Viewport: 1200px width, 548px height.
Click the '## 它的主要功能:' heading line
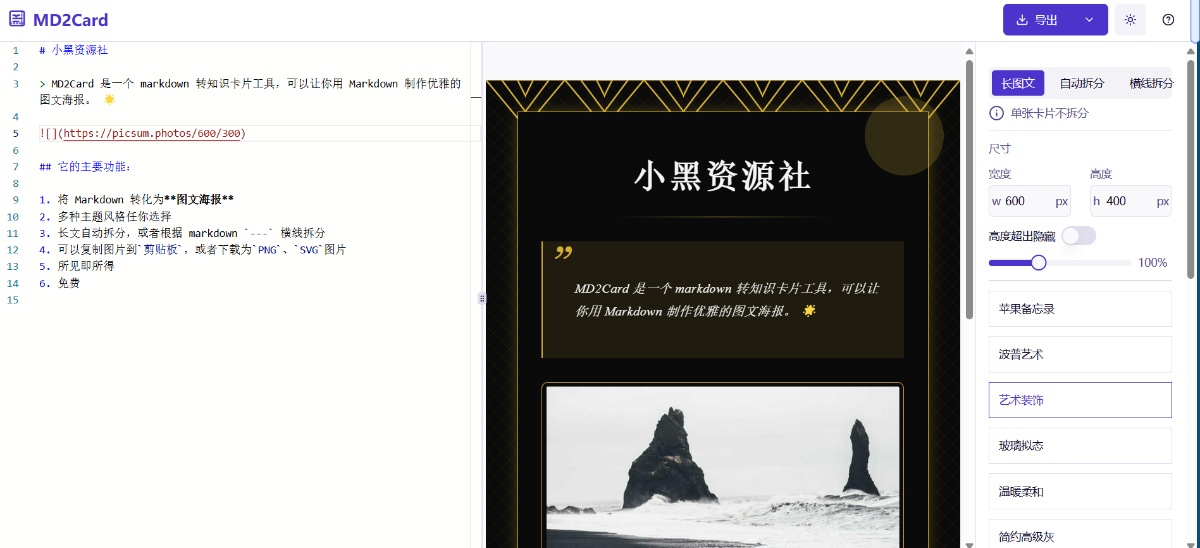[x=86, y=167]
